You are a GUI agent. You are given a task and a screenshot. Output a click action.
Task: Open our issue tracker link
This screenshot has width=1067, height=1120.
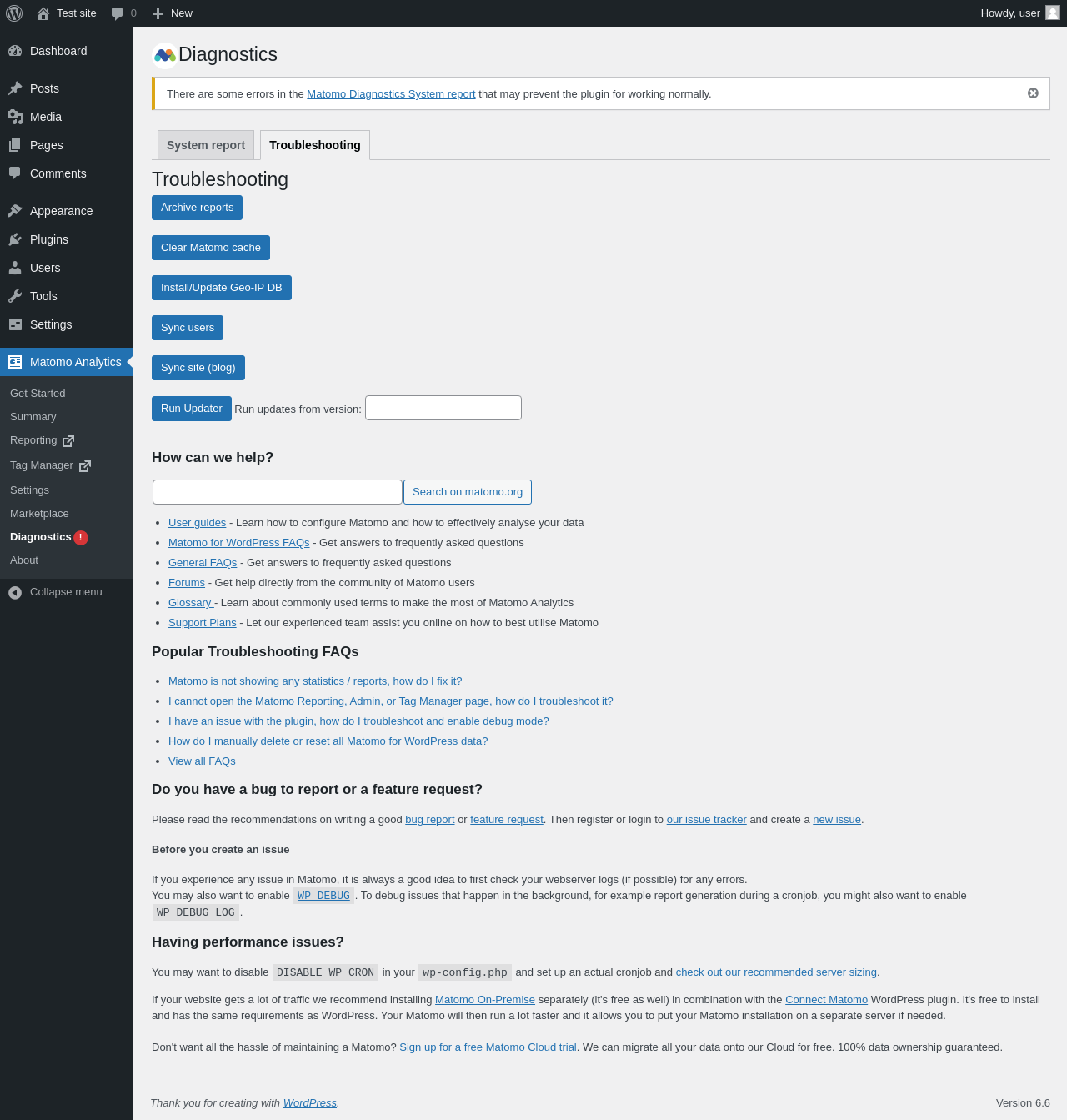click(x=706, y=820)
